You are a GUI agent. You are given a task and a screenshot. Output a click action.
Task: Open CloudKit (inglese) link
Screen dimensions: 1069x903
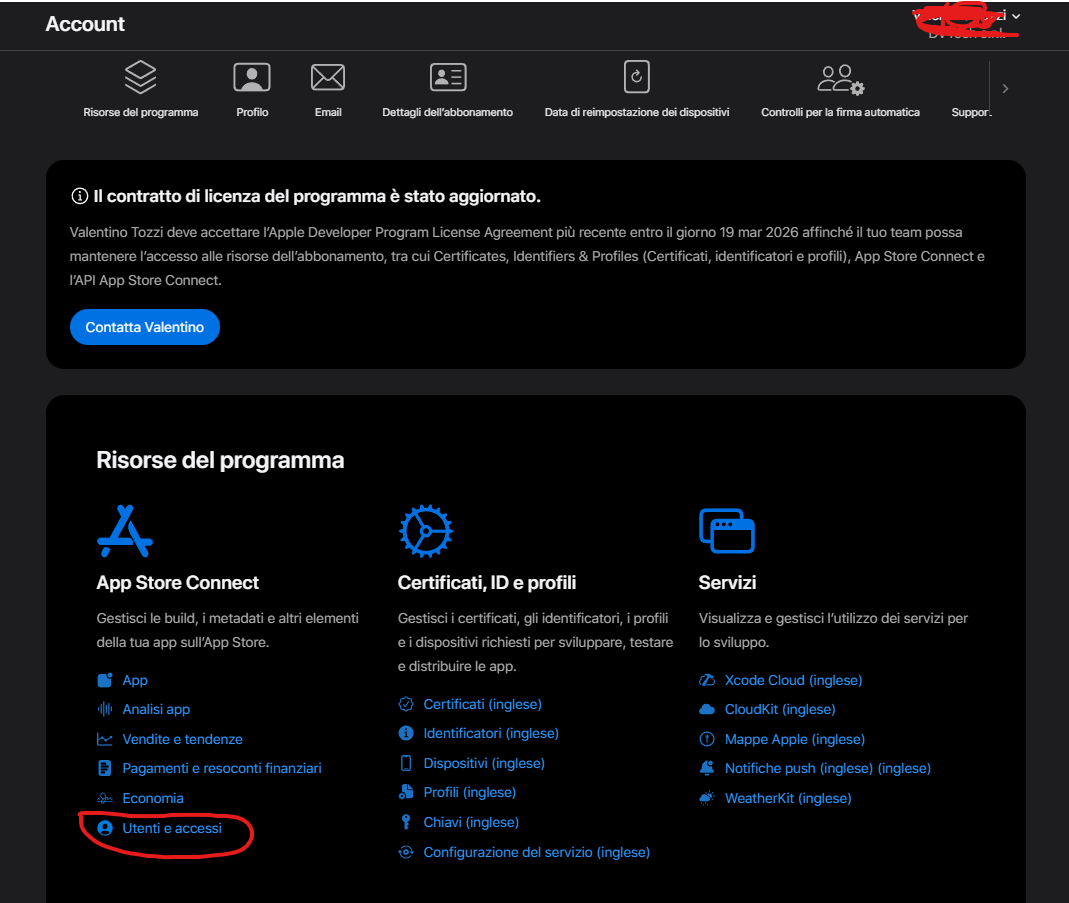[780, 709]
